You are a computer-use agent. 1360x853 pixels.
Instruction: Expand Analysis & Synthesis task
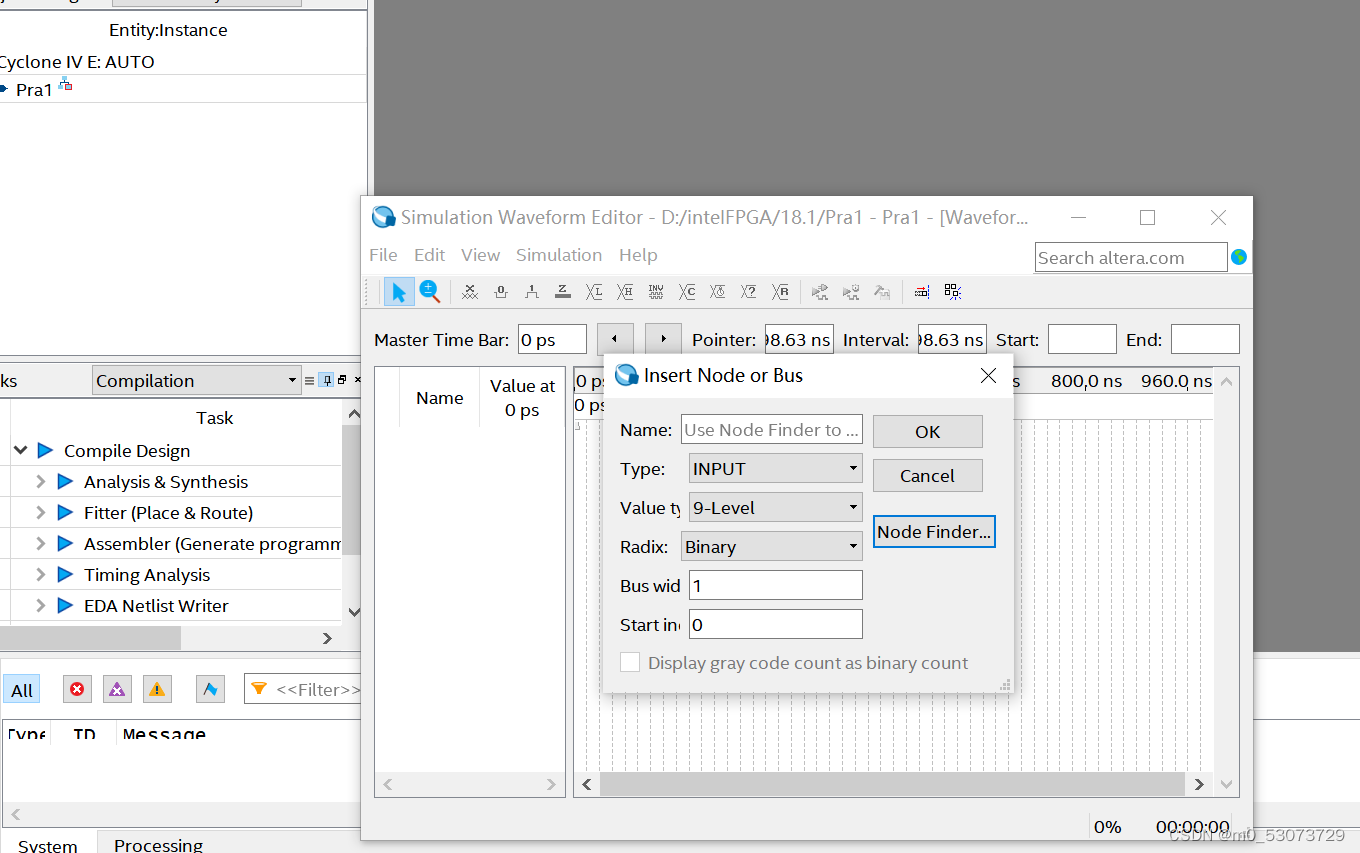coord(40,481)
